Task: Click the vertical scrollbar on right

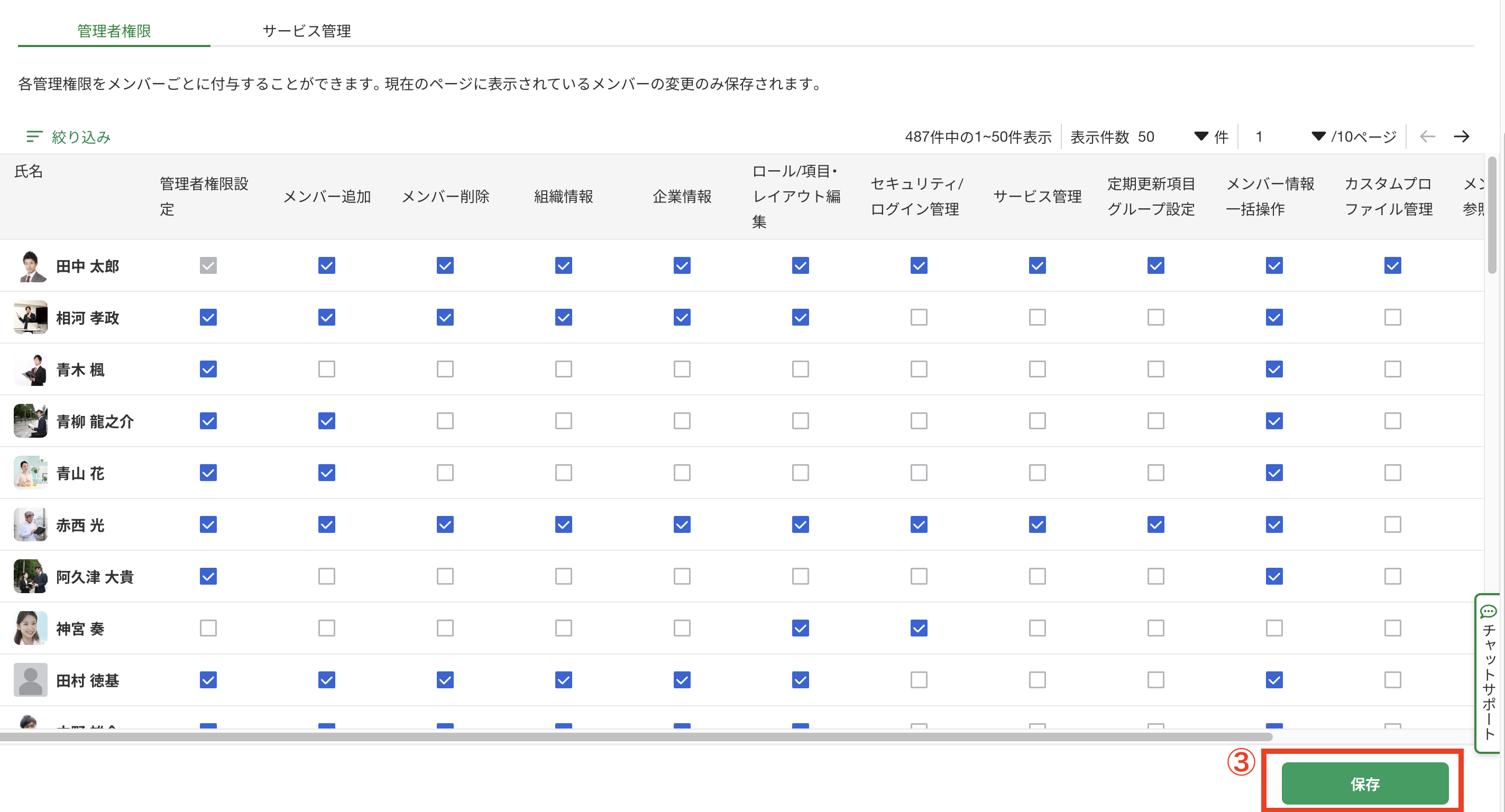Action: tap(1492, 215)
